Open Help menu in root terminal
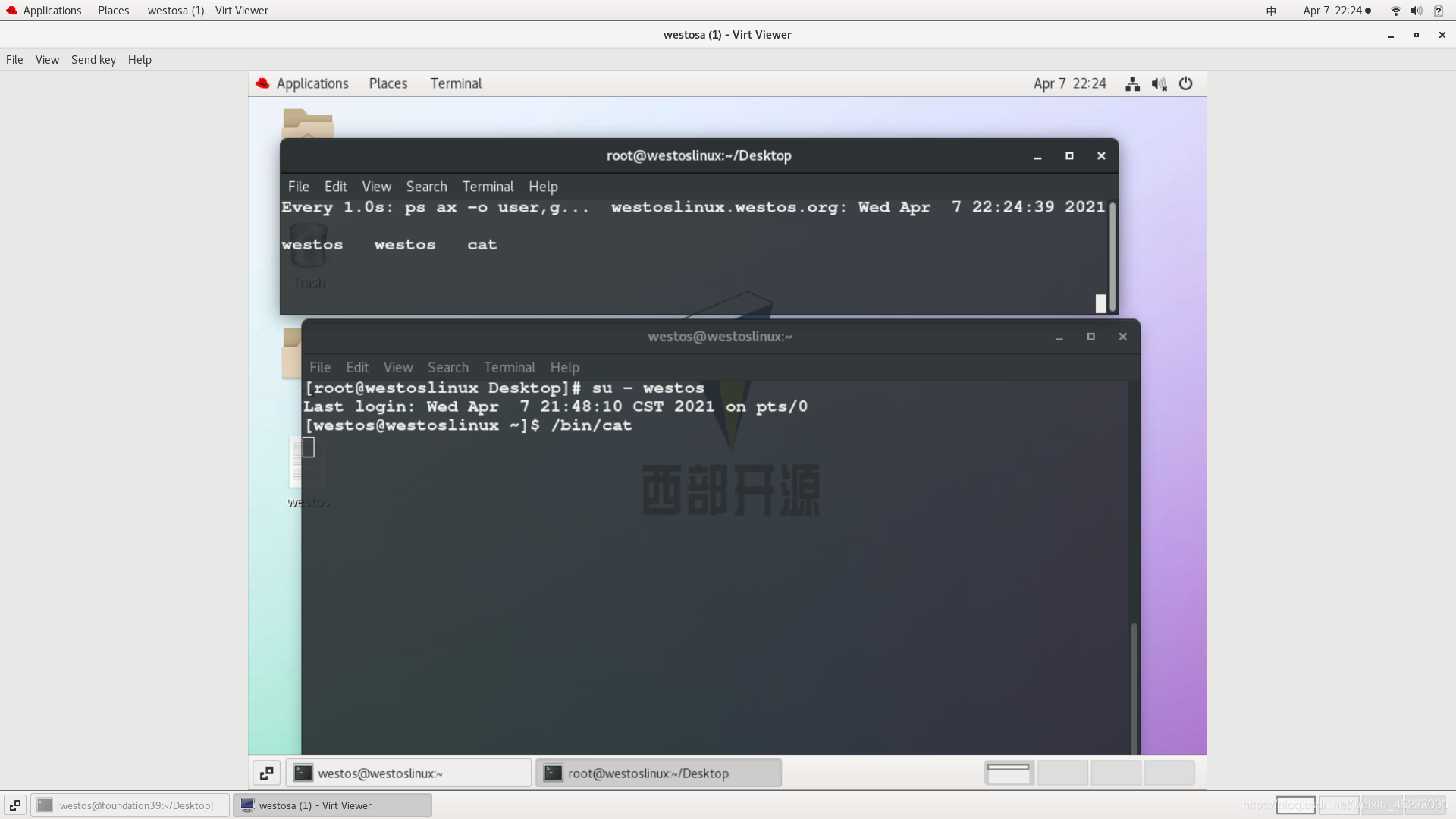The width and height of the screenshot is (1456, 819). pyautogui.click(x=543, y=187)
